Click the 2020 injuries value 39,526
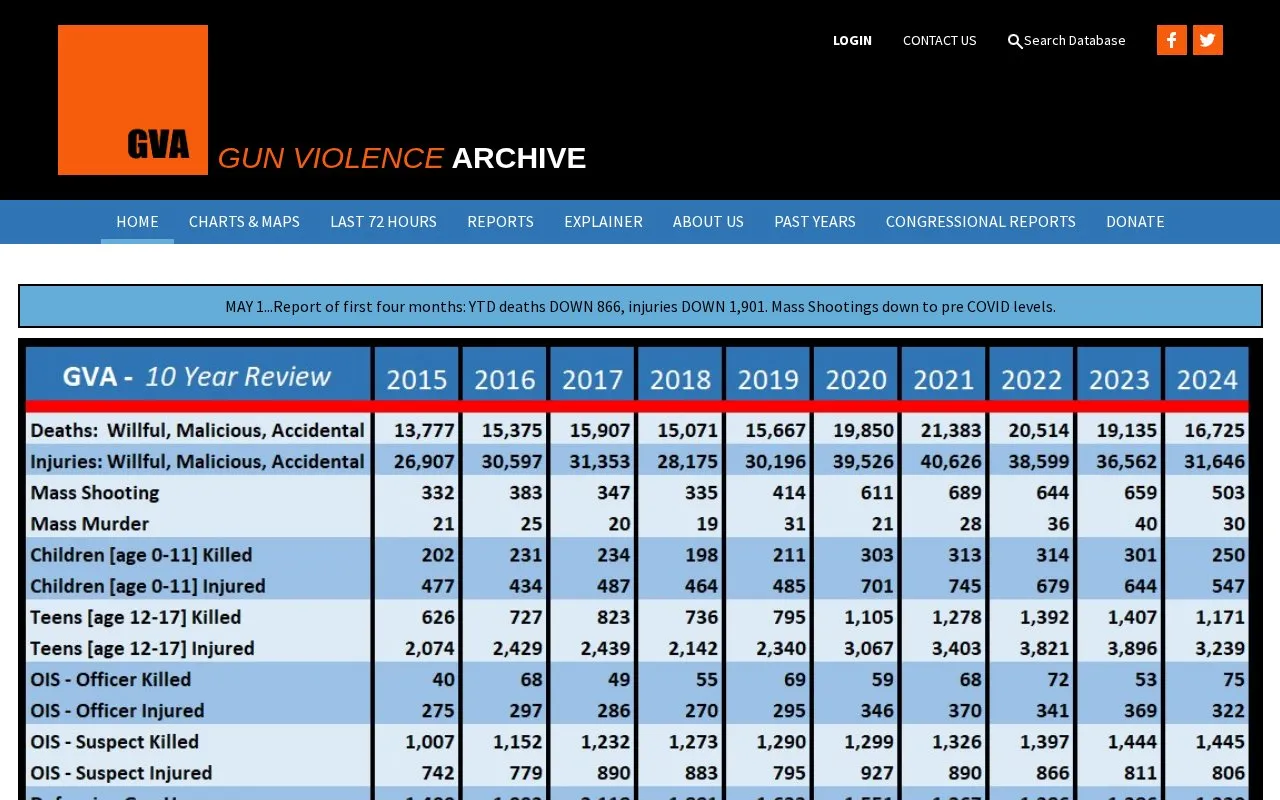The width and height of the screenshot is (1280, 800). point(863,461)
